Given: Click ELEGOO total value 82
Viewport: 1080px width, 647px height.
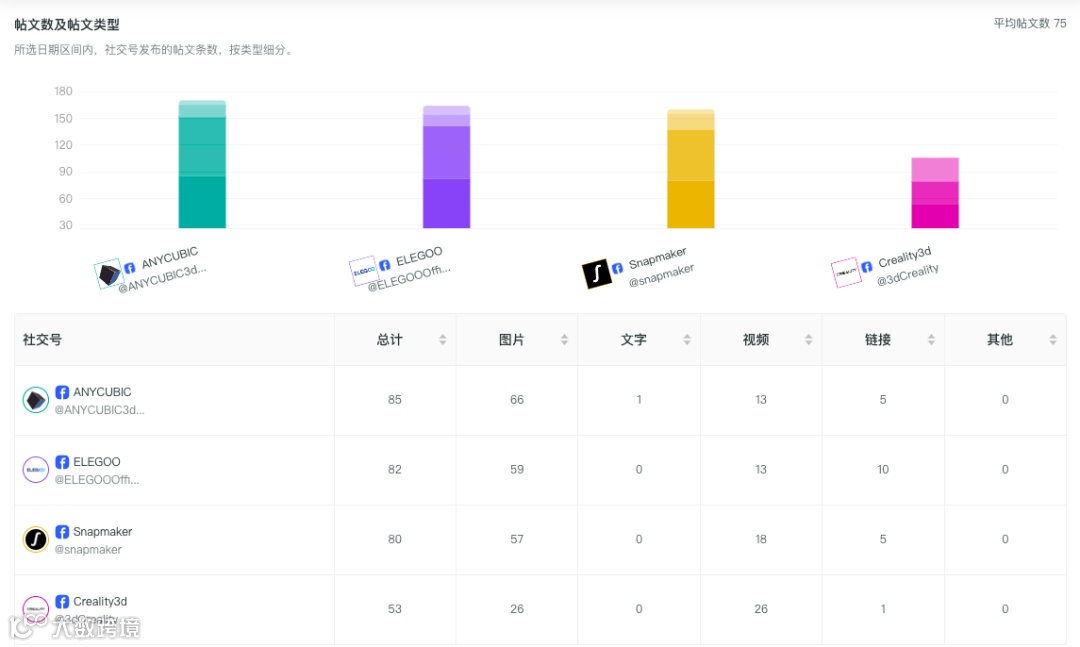Looking at the screenshot, I should 395,469.
